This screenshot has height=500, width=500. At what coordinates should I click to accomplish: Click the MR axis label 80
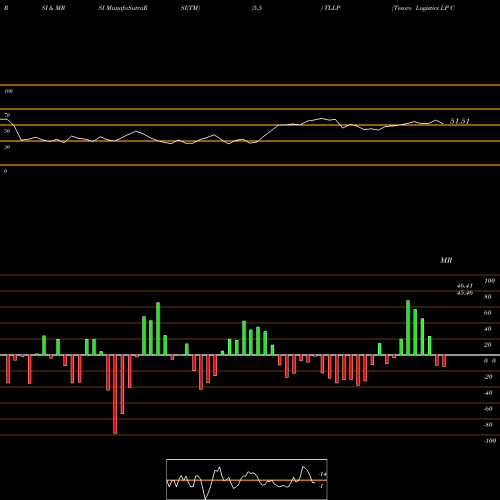(x=488, y=297)
